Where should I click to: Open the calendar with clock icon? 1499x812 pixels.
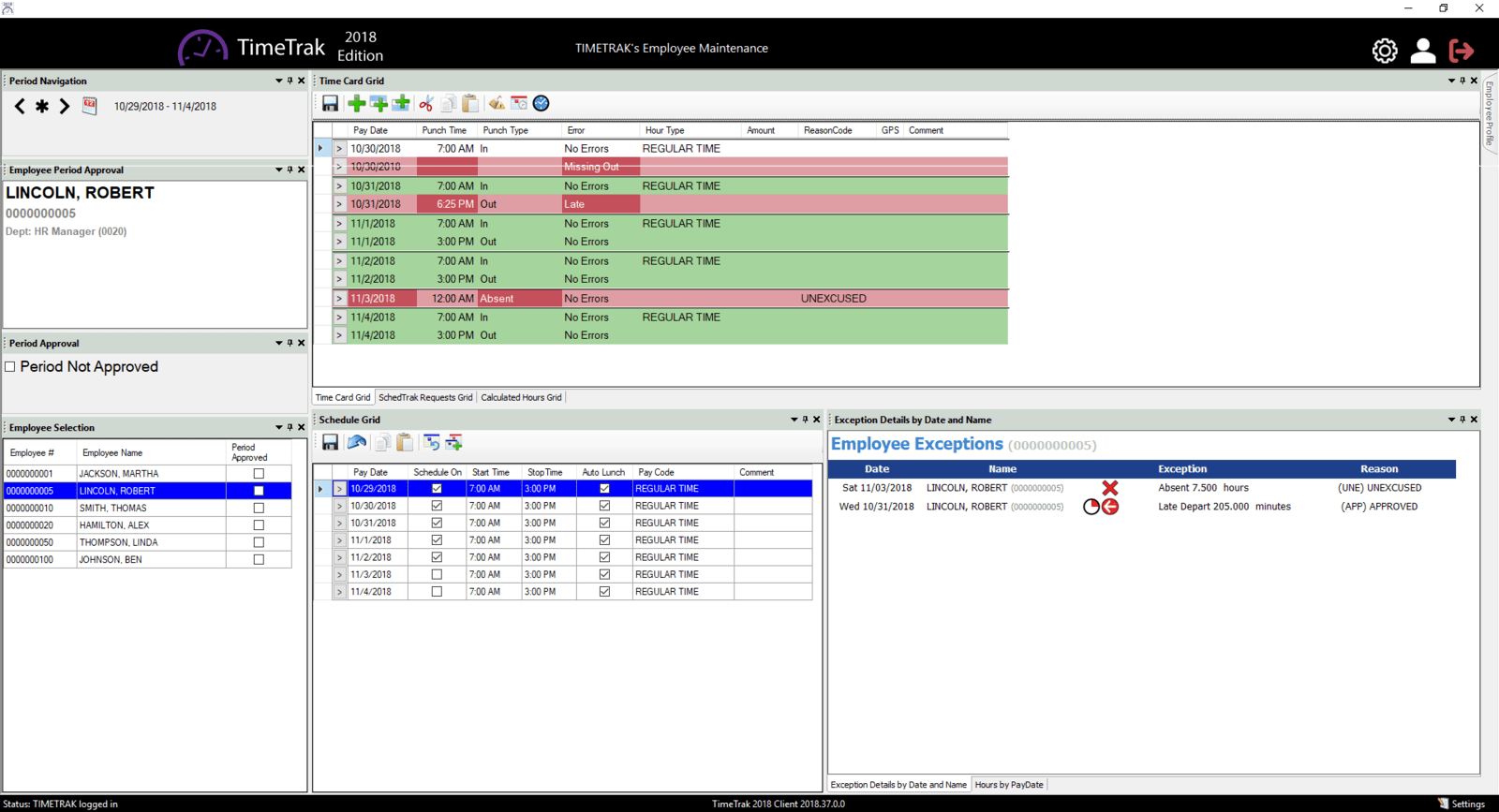pos(519,104)
